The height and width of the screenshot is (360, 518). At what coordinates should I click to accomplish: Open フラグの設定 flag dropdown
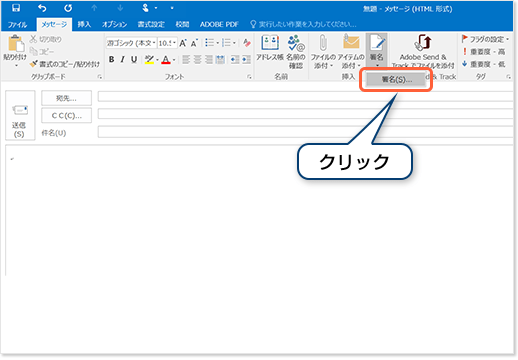click(x=485, y=39)
